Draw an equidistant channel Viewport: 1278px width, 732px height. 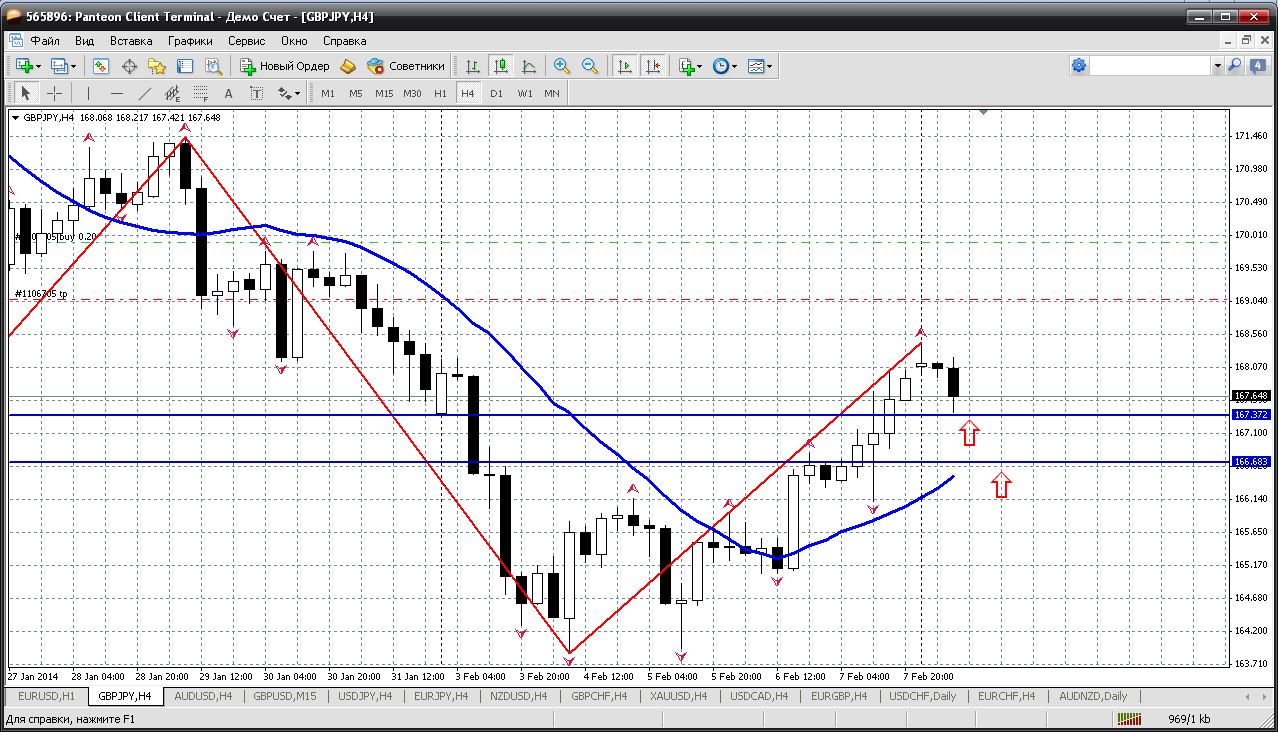point(172,93)
